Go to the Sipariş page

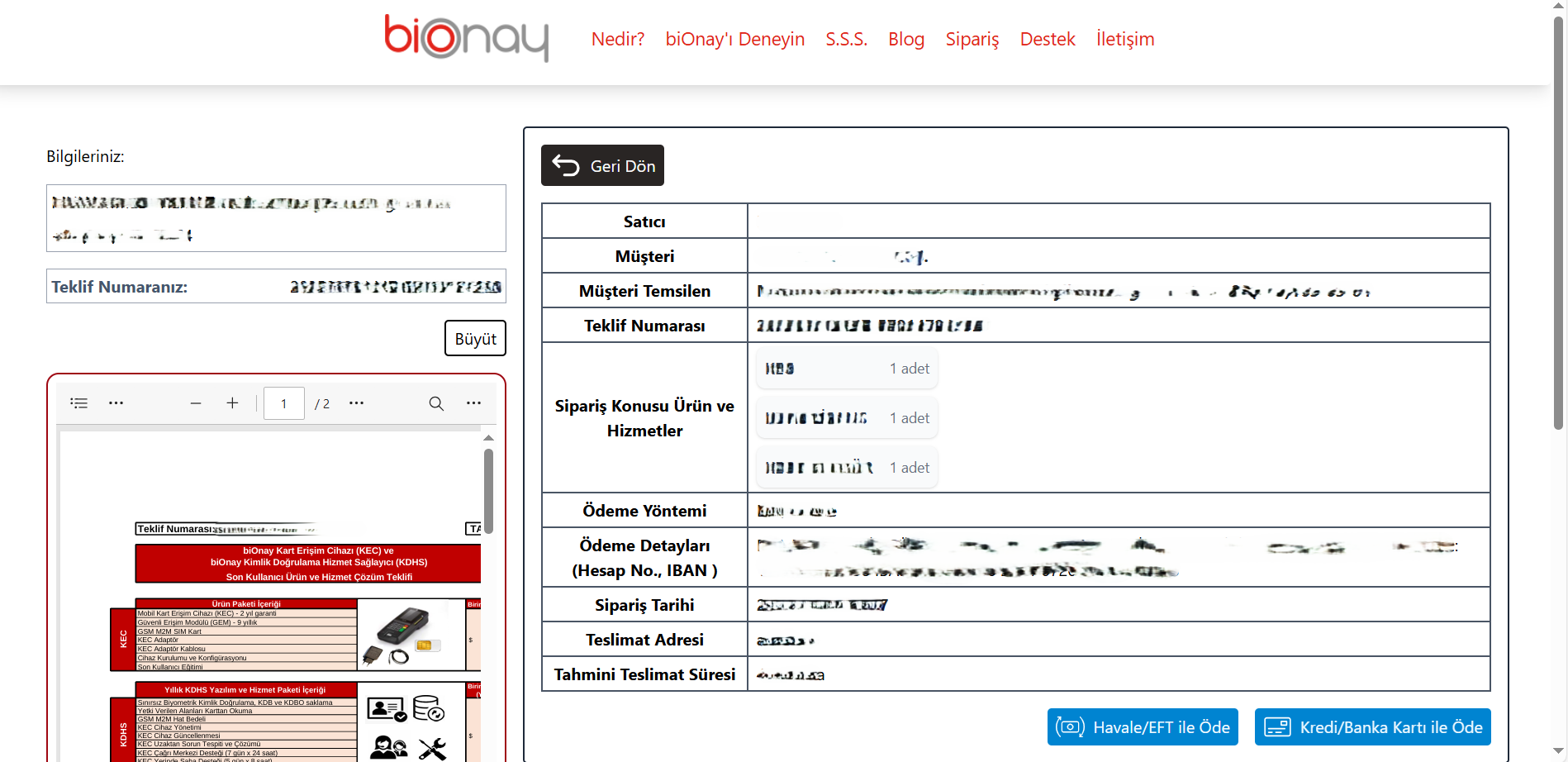[x=972, y=39]
